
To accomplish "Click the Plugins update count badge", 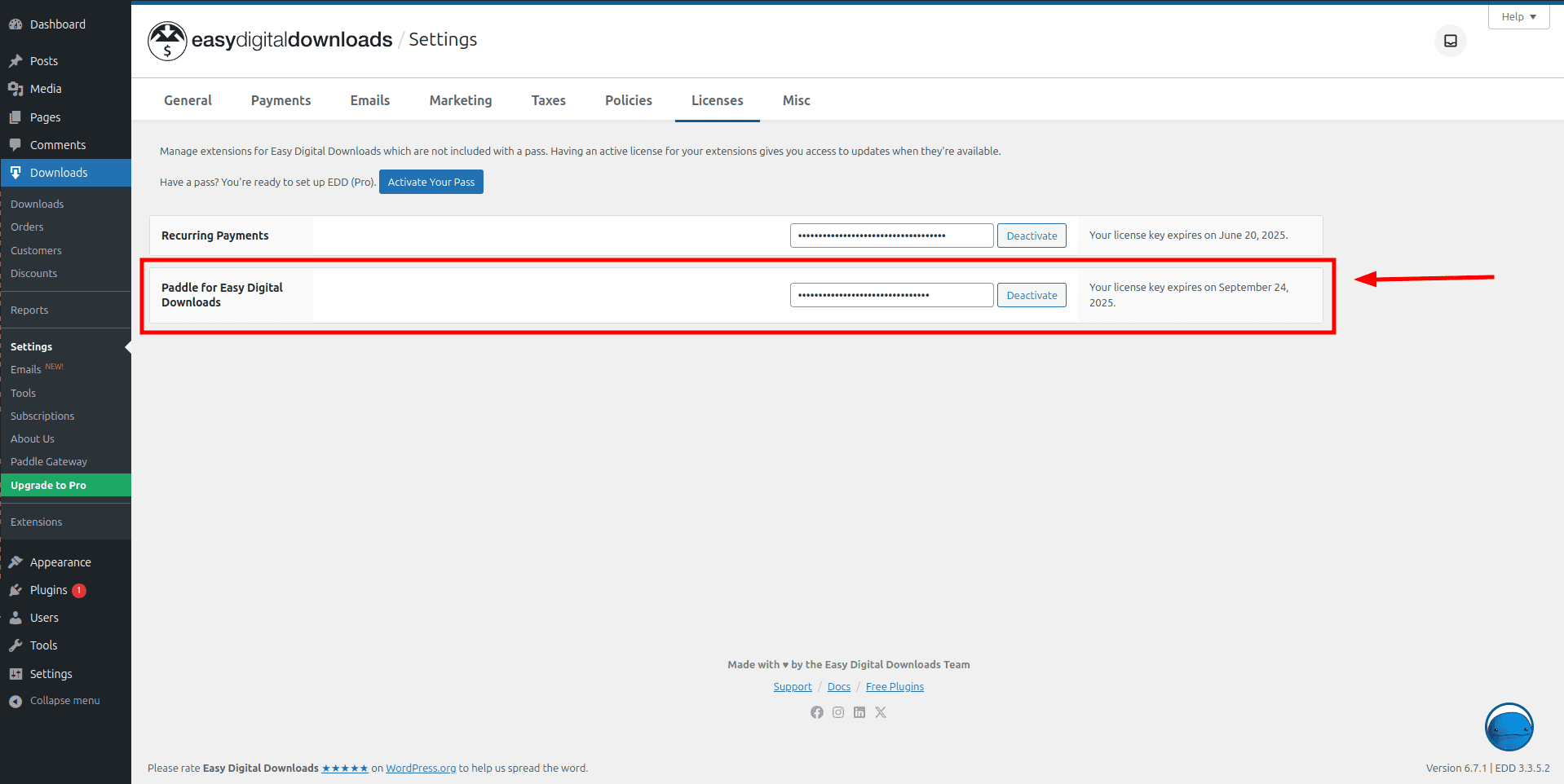I will [x=79, y=590].
